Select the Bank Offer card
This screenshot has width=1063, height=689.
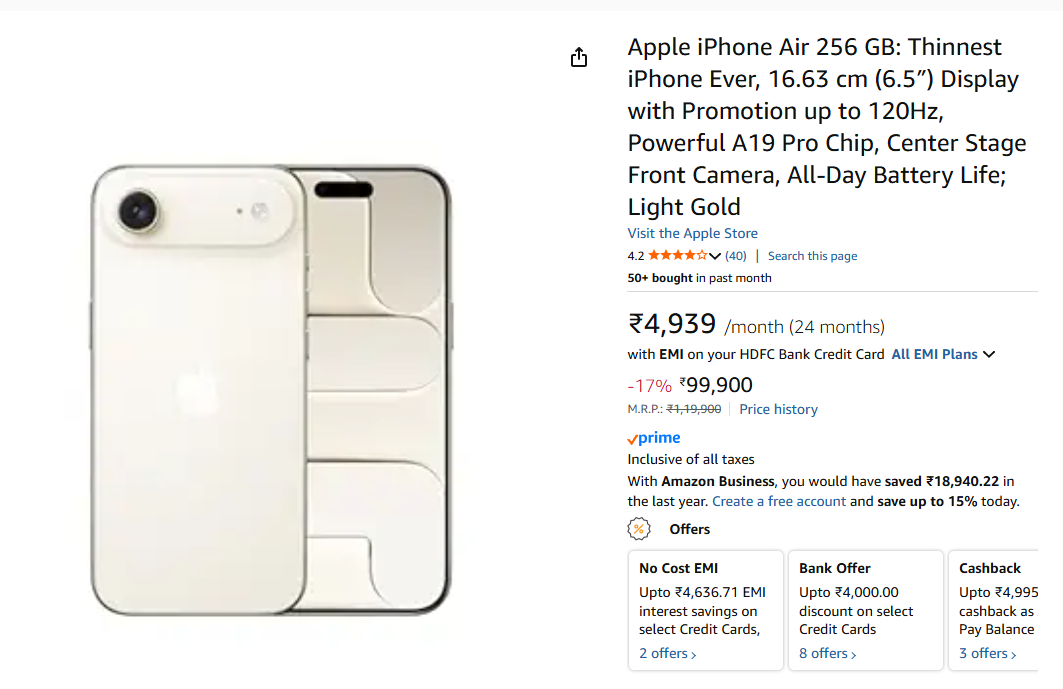point(865,600)
